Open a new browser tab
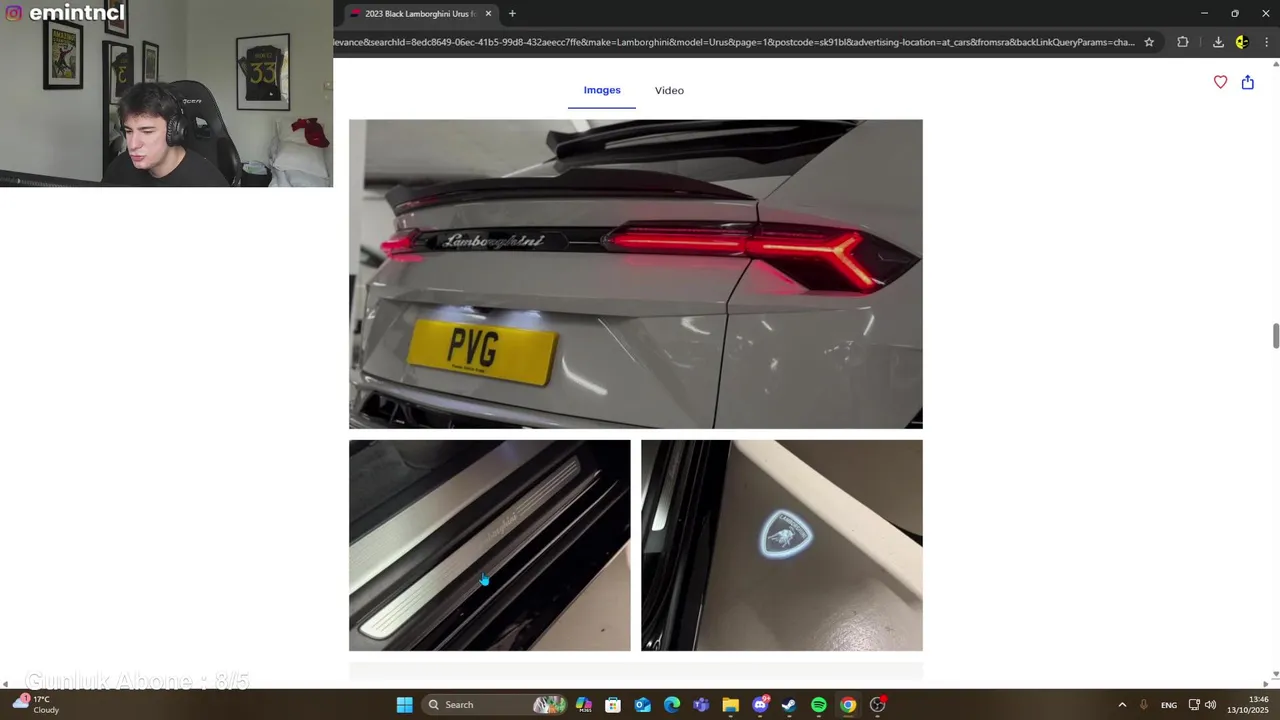The width and height of the screenshot is (1280, 720). 512,13
